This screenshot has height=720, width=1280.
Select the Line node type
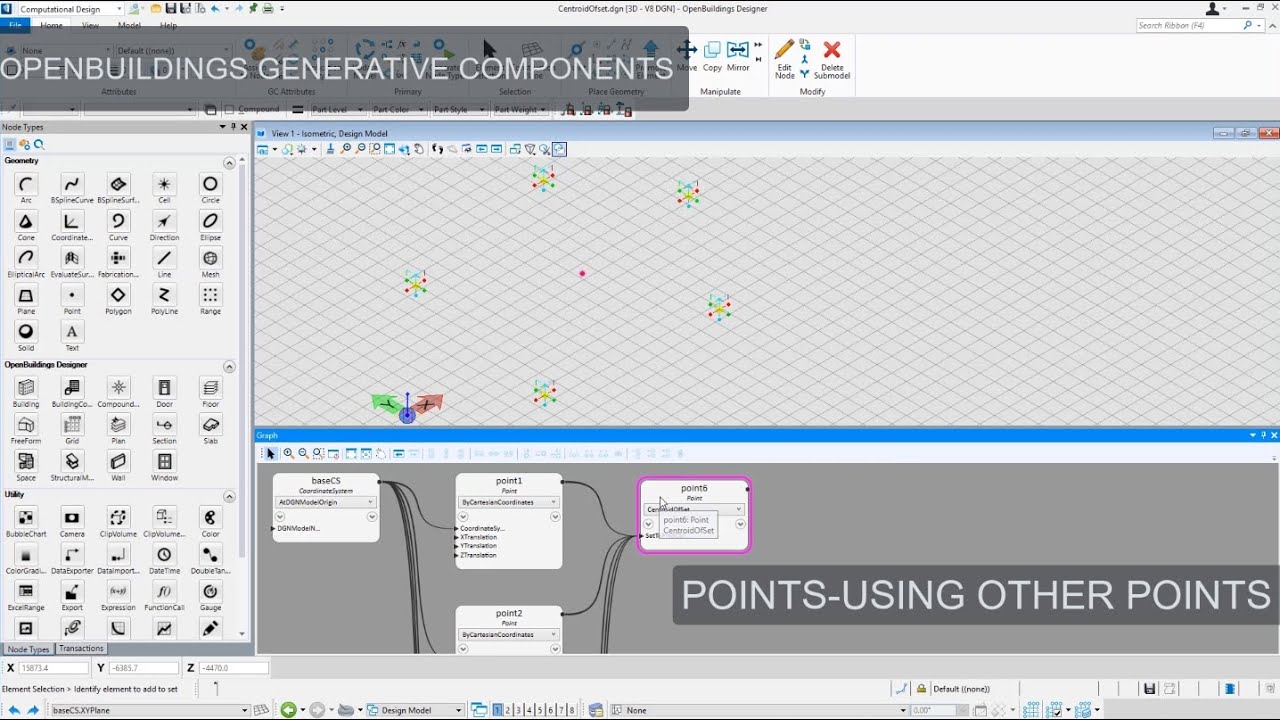point(164,262)
